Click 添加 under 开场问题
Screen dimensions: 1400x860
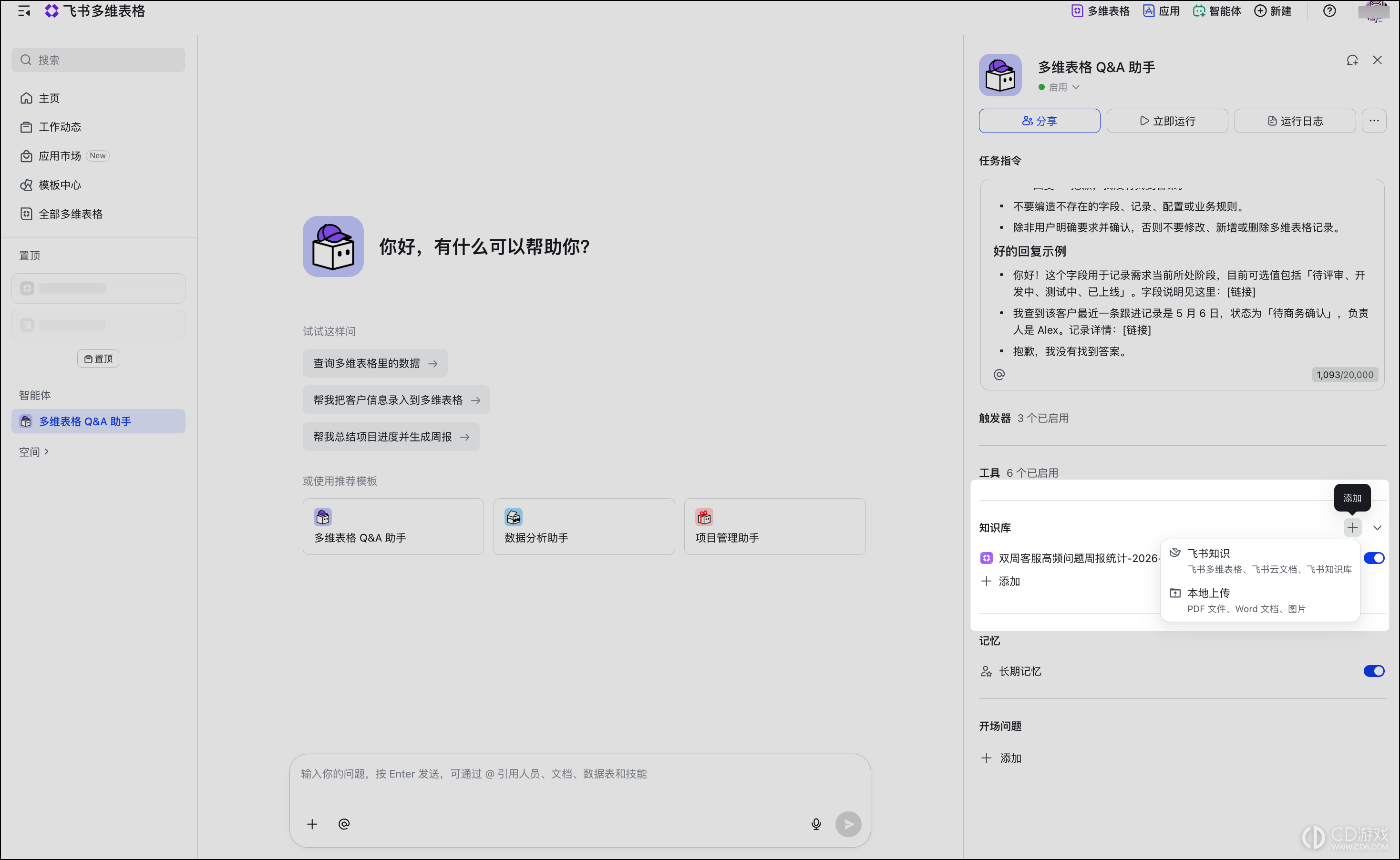(1002, 758)
